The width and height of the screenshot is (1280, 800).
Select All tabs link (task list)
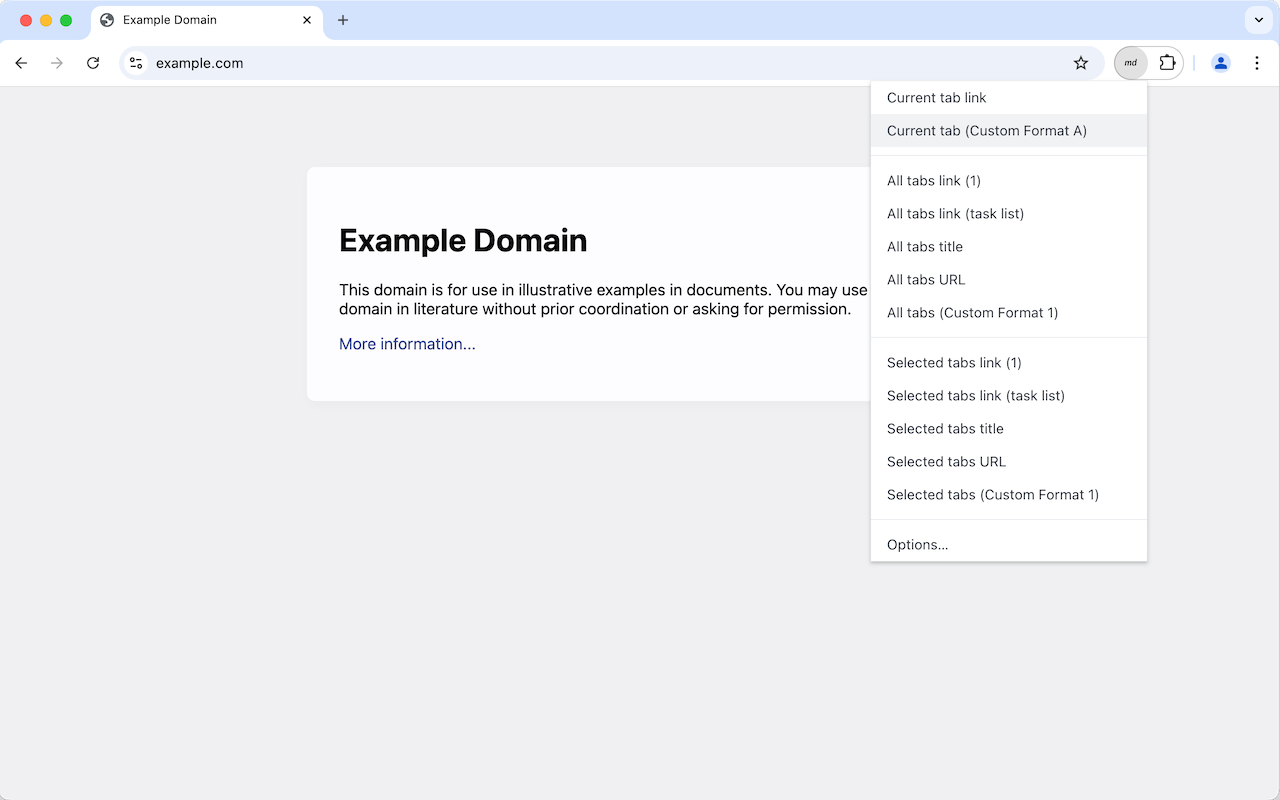955,213
